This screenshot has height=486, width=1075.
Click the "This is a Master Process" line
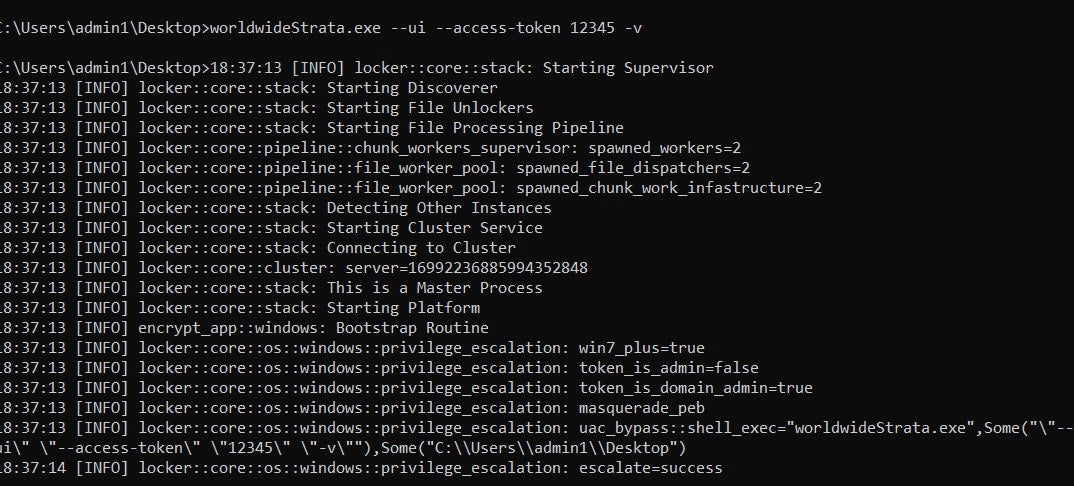click(435, 288)
